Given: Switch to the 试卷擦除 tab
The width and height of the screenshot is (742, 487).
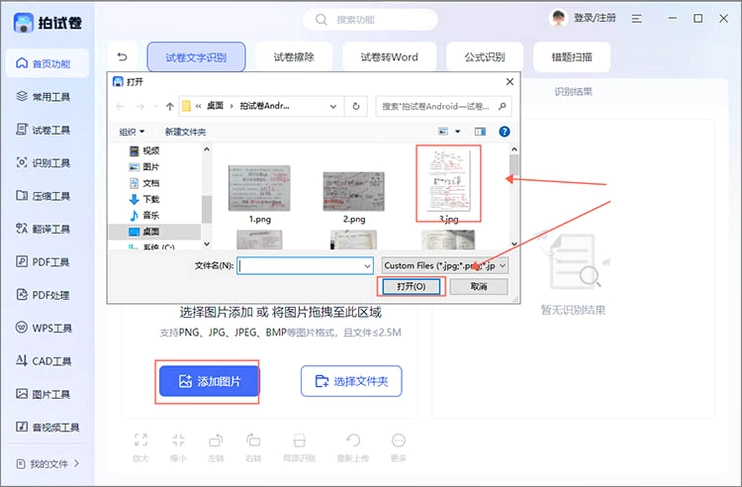Looking at the screenshot, I should 294,57.
